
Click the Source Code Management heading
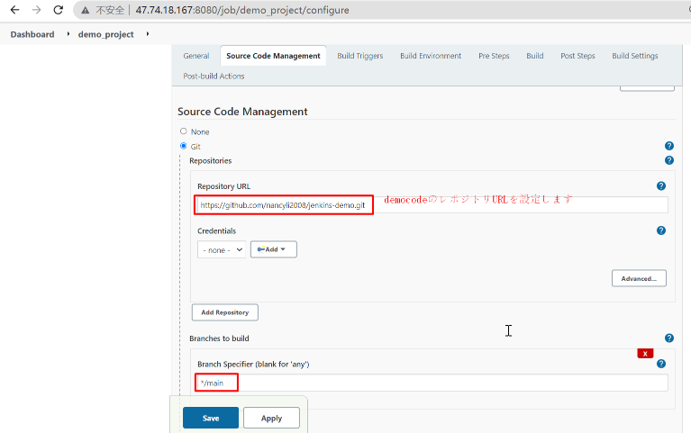242,111
